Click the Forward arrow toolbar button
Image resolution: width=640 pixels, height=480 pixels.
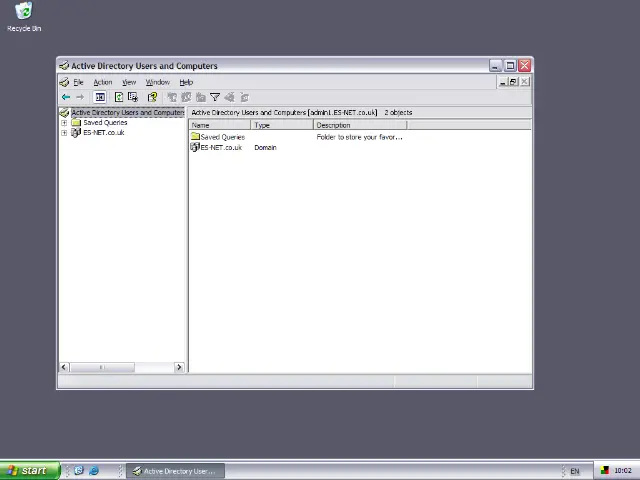tap(80, 97)
